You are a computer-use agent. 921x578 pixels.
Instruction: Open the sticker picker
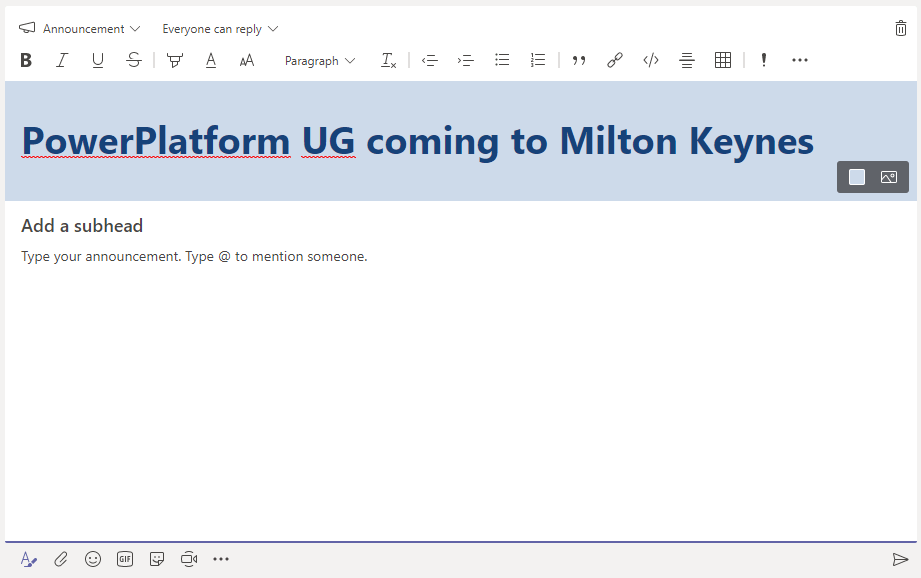(x=157, y=559)
